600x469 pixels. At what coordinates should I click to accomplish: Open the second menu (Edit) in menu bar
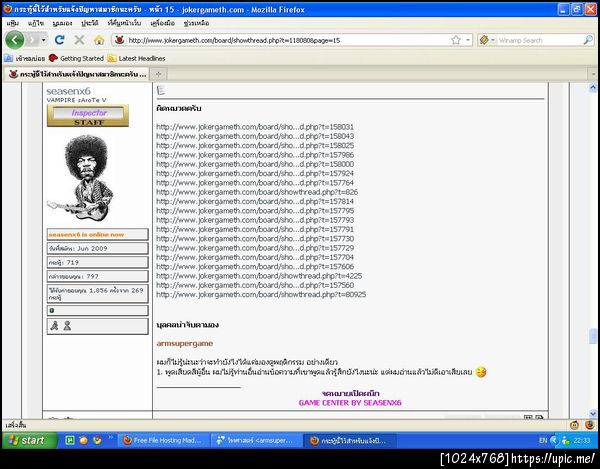coord(36,23)
